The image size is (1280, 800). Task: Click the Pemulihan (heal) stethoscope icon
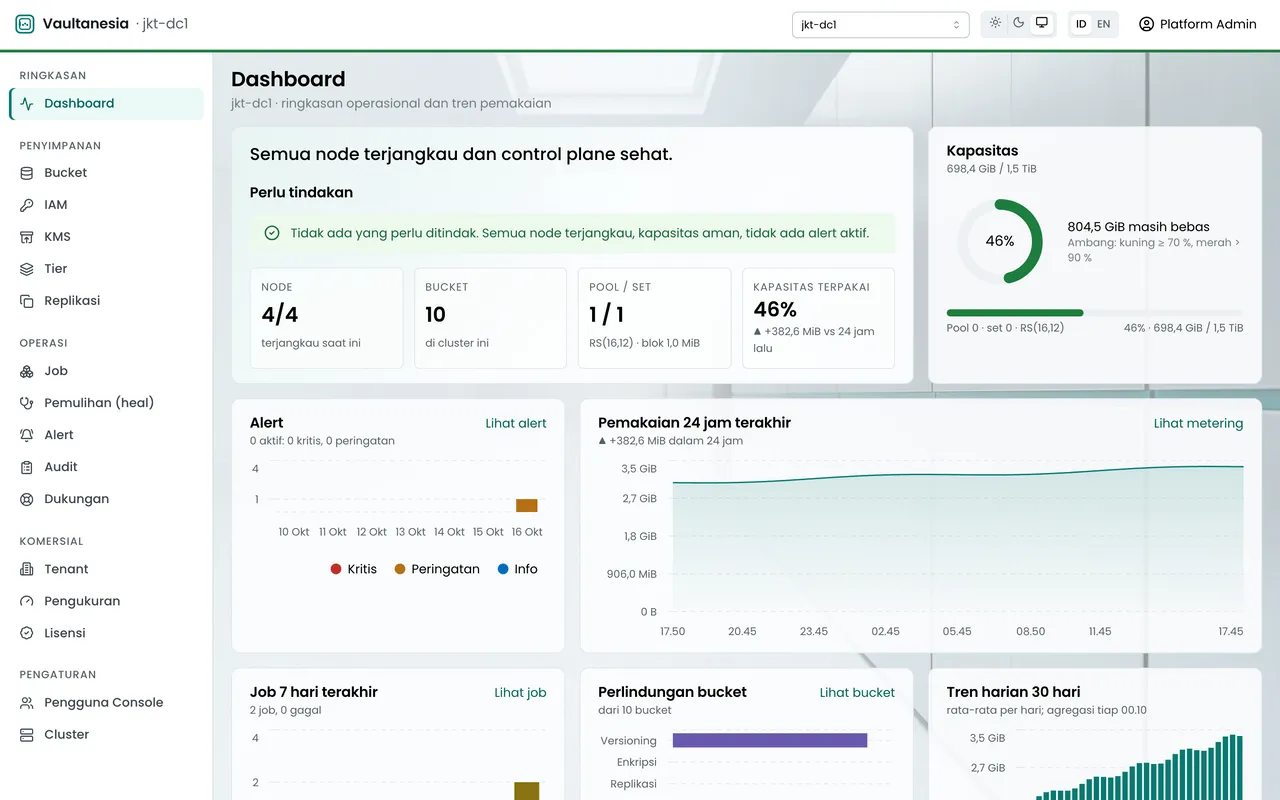click(x=27, y=403)
